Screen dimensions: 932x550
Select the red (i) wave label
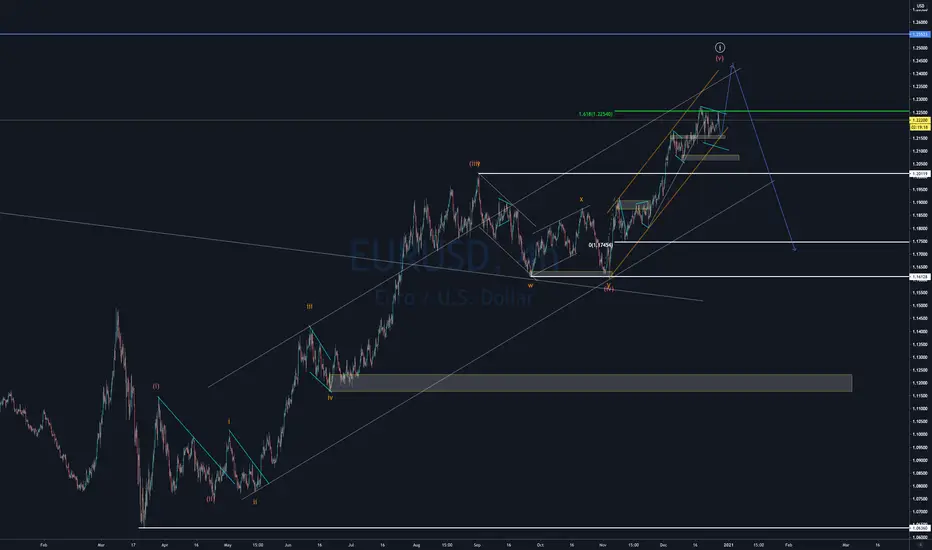[x=156, y=386]
